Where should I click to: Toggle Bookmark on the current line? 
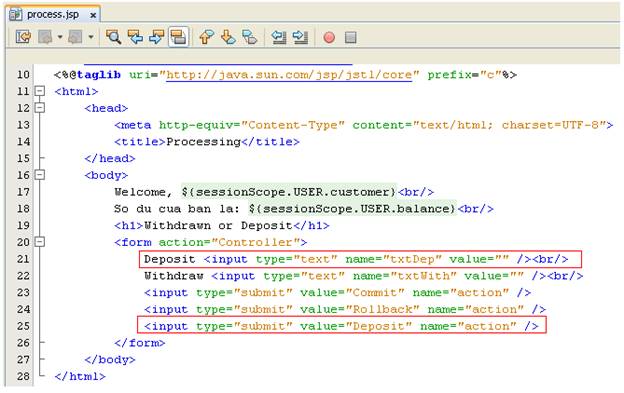(x=250, y=37)
